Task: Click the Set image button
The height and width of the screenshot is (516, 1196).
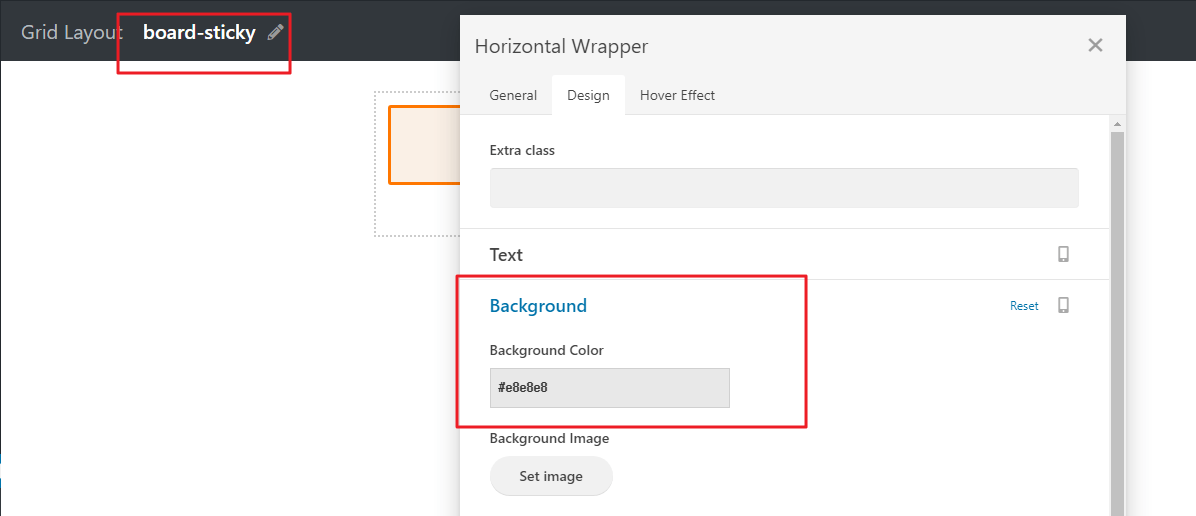Action: click(551, 476)
